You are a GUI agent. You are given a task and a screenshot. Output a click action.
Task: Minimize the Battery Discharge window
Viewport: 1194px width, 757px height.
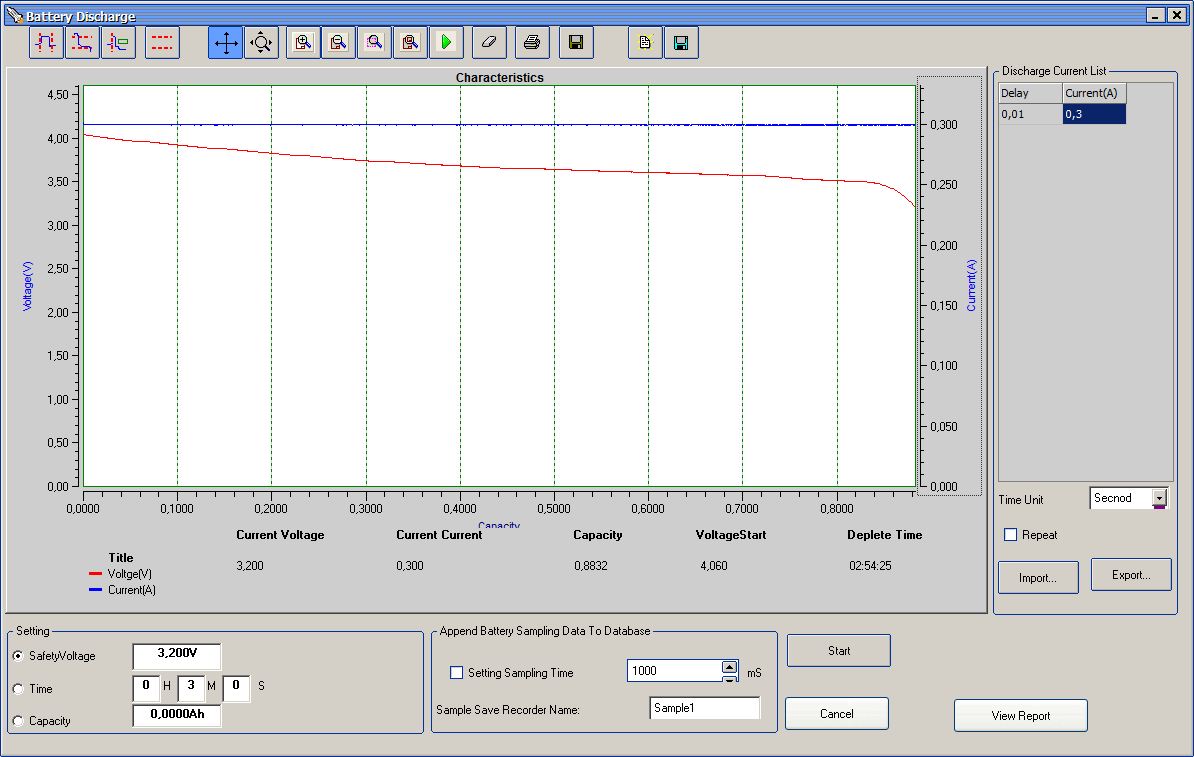click(x=1156, y=15)
